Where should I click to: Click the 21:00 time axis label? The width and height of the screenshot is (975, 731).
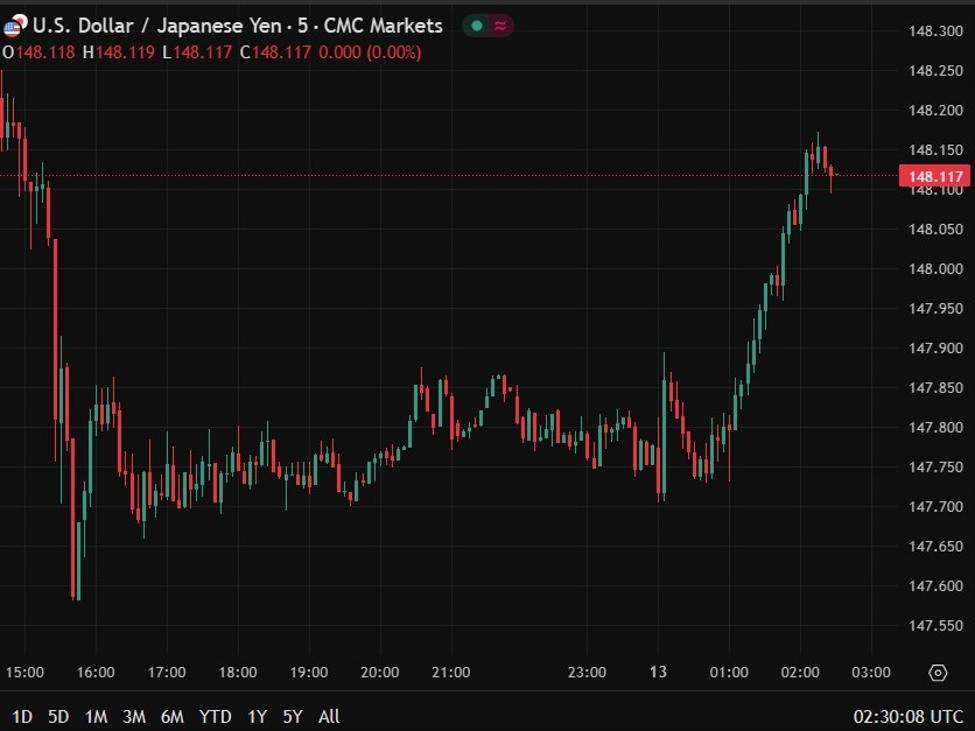click(451, 672)
